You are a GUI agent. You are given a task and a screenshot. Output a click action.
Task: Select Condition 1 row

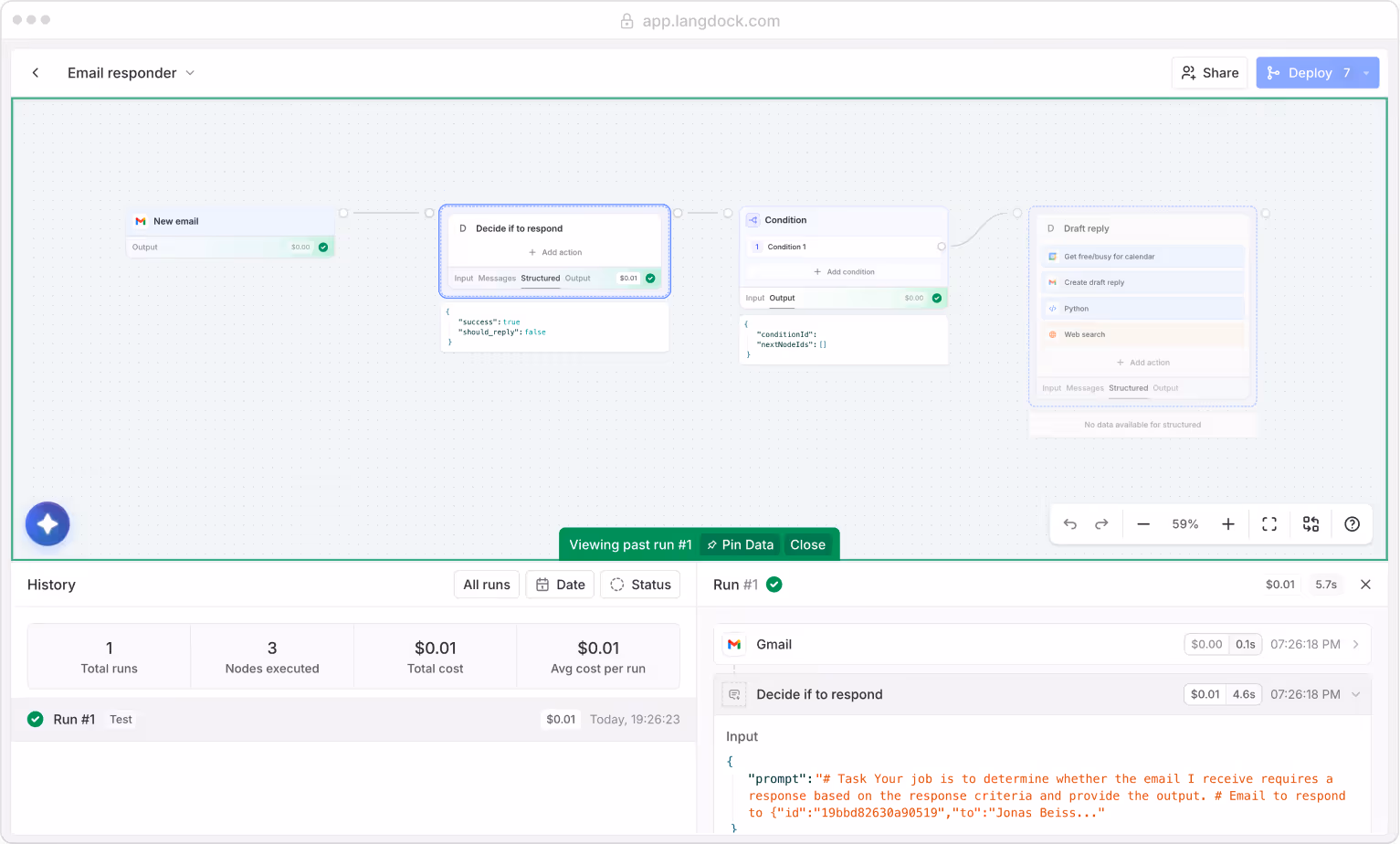844,247
